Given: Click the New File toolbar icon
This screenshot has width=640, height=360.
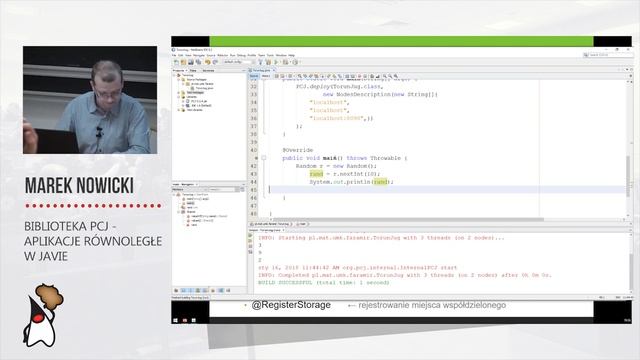Looking at the screenshot, I should [176, 62].
